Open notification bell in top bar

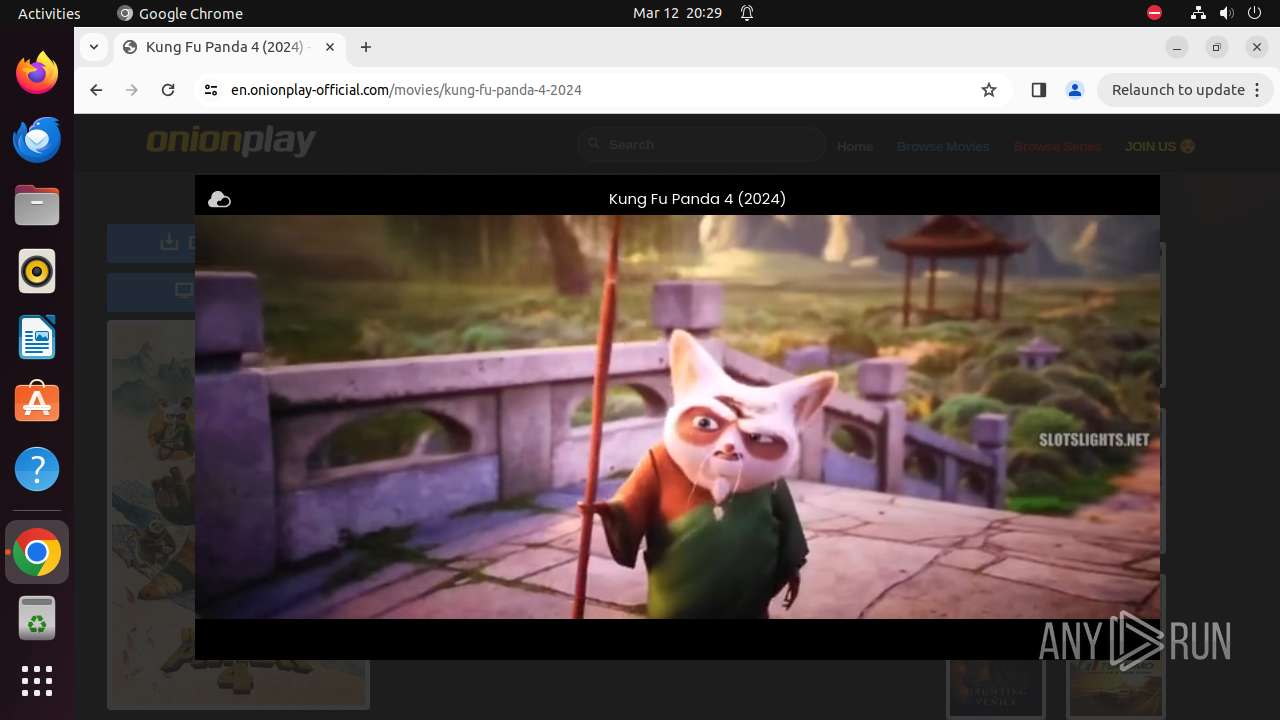click(x=747, y=13)
